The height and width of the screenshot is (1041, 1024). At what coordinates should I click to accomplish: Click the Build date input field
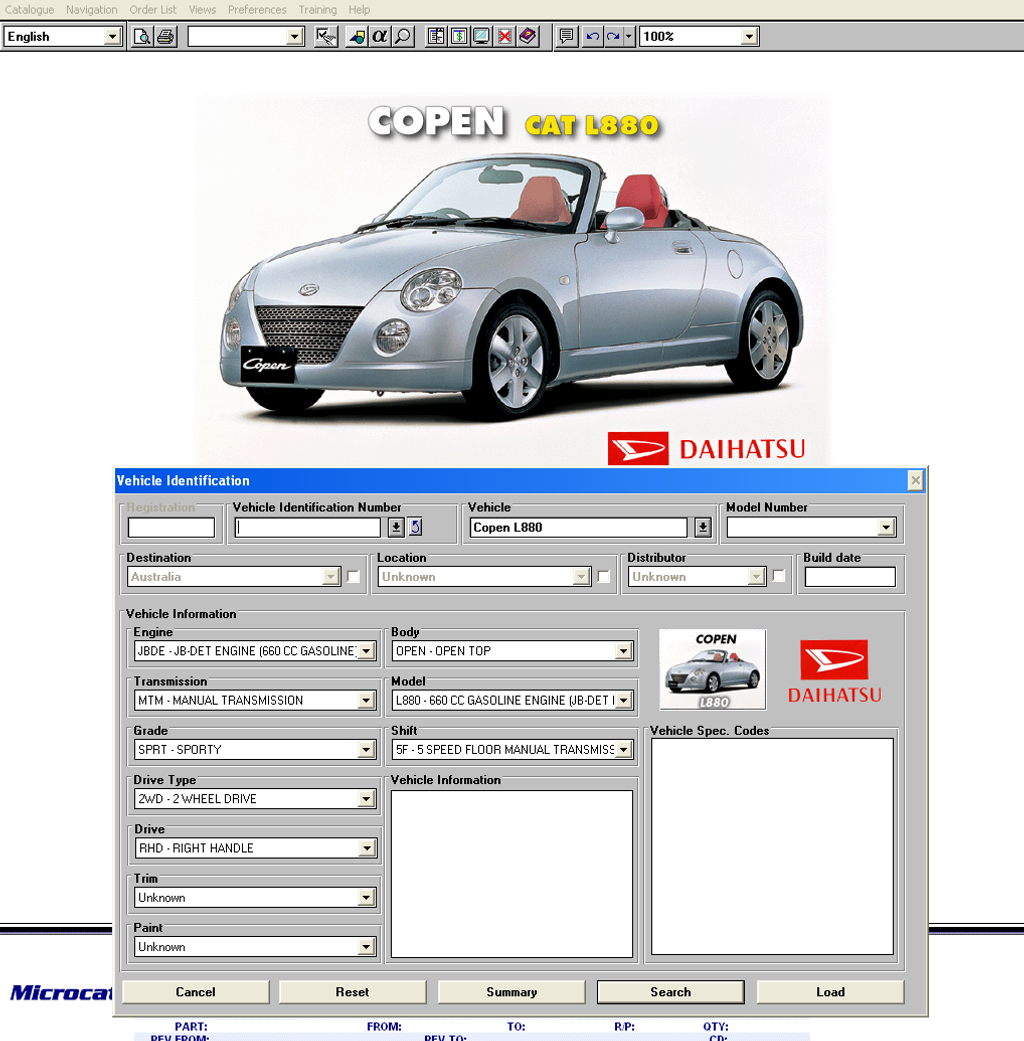(850, 577)
